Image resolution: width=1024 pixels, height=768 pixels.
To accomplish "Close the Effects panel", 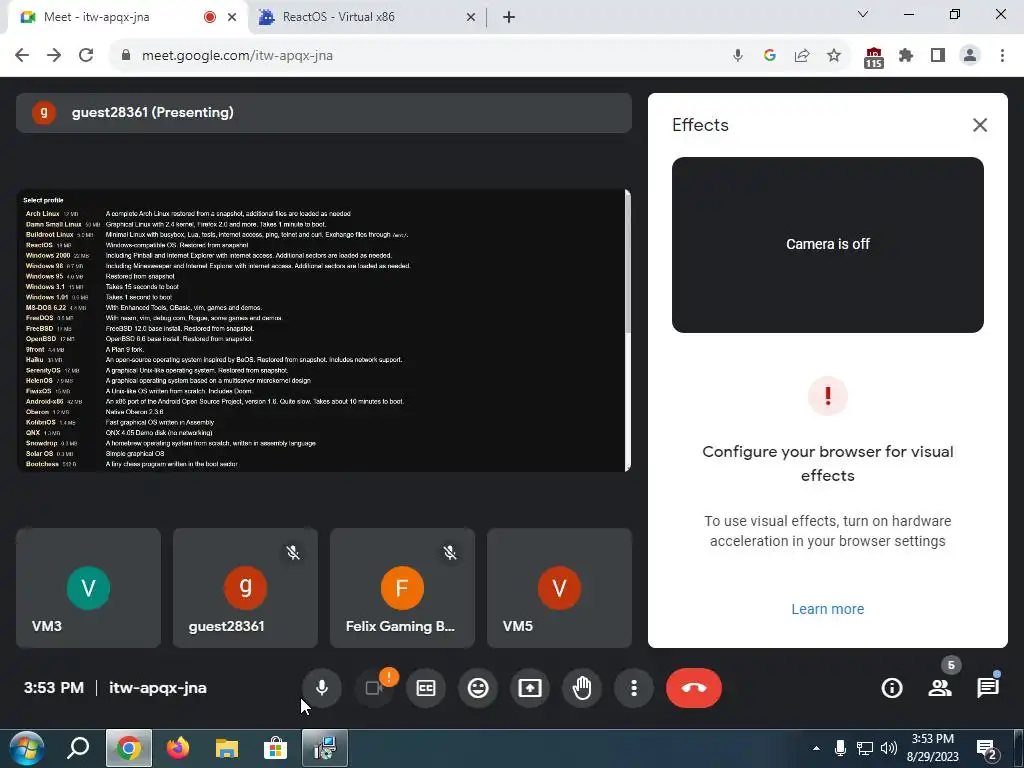I will pyautogui.click(x=980, y=125).
